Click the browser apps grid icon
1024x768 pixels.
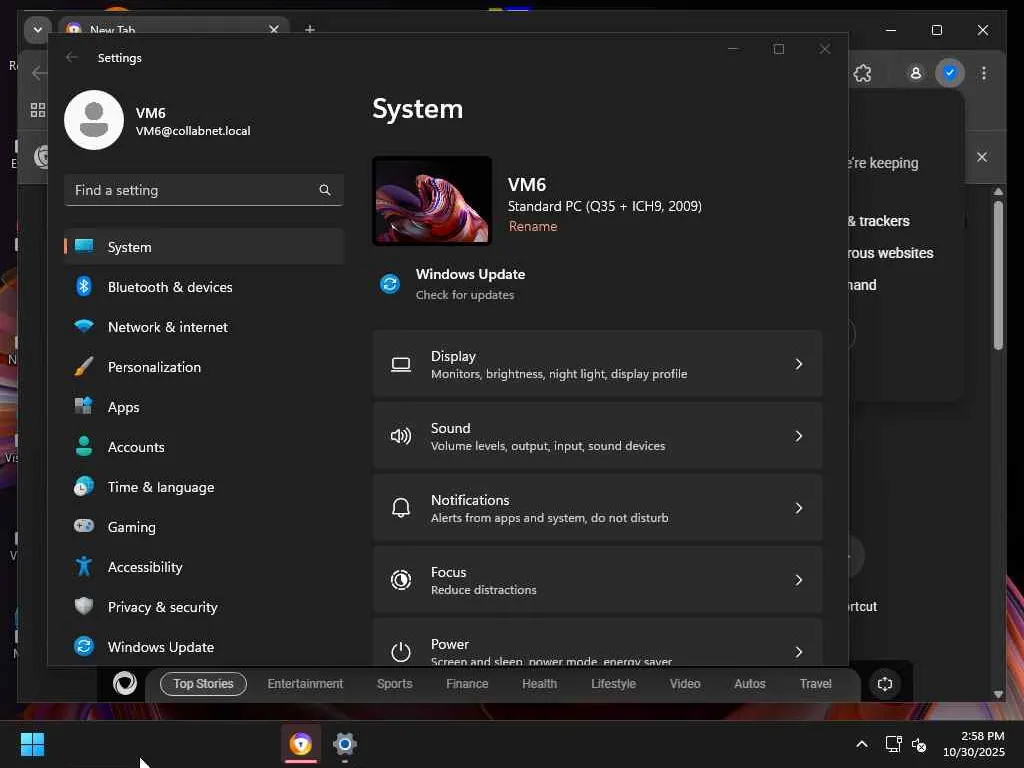point(38,110)
